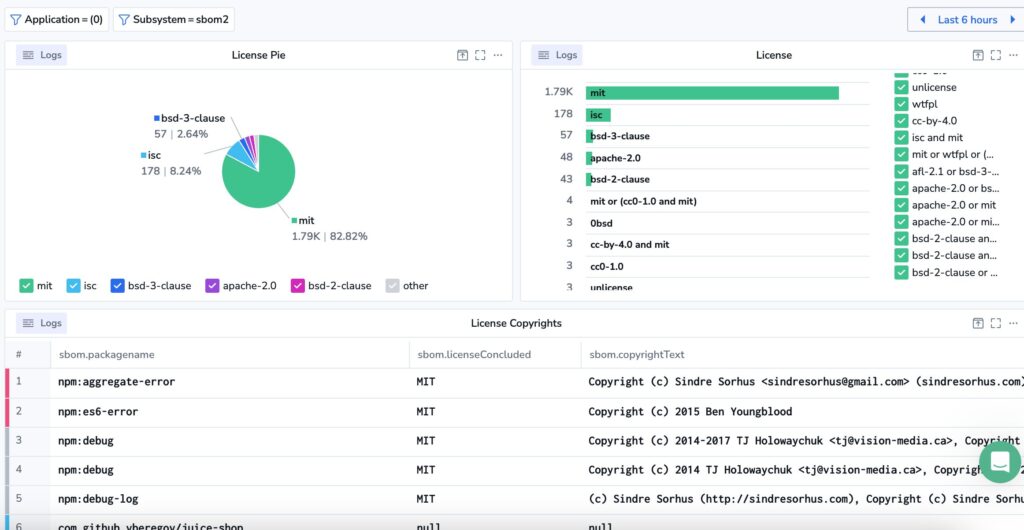1024x530 pixels.
Task: Open the Application filter dropdown
Action: point(56,20)
